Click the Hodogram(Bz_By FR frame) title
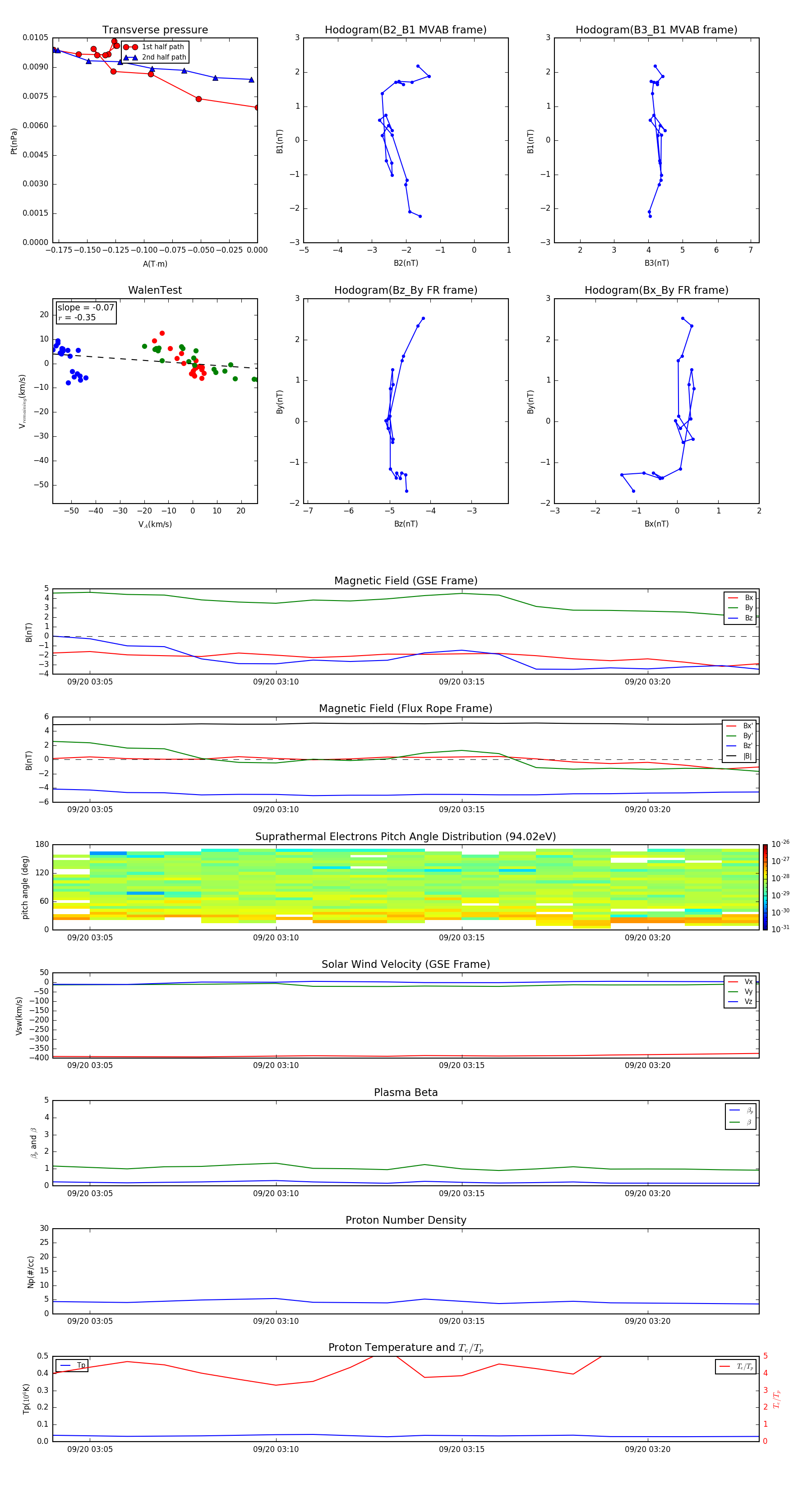The width and height of the screenshot is (812, 1489). [406, 290]
